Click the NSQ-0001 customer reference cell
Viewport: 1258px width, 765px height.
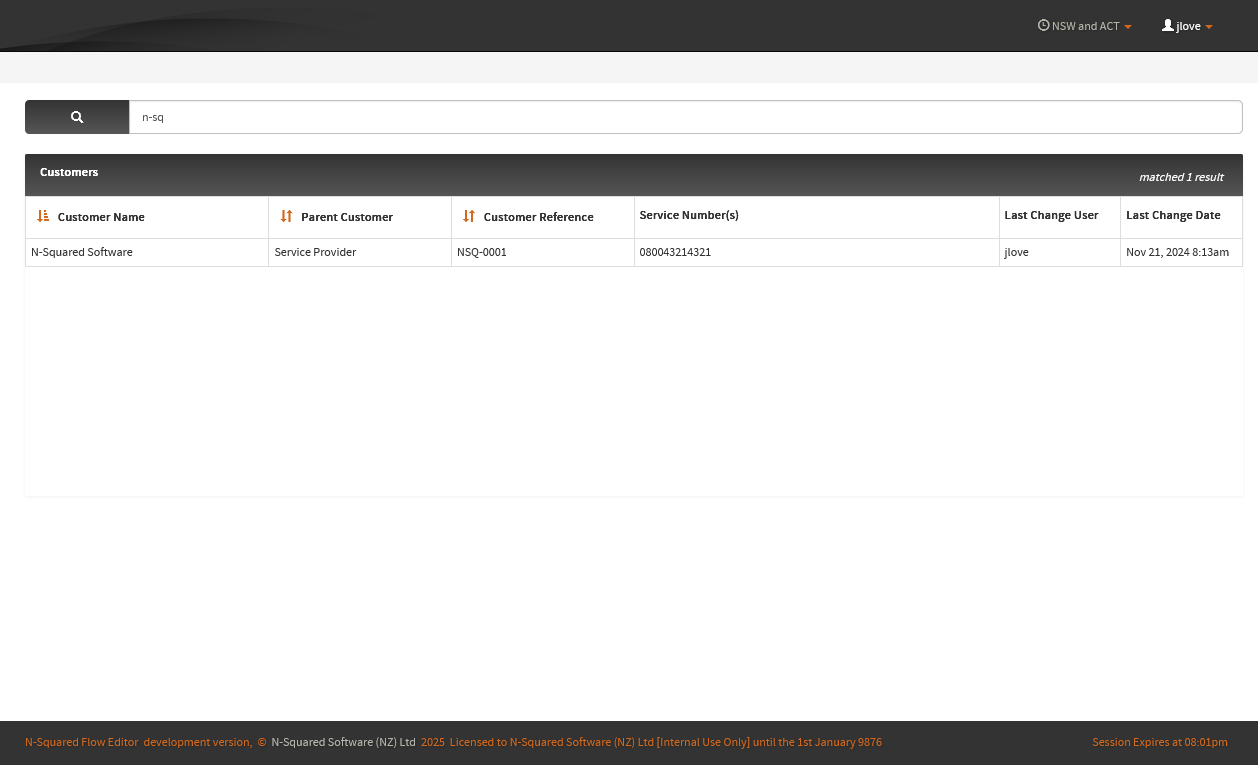point(482,252)
